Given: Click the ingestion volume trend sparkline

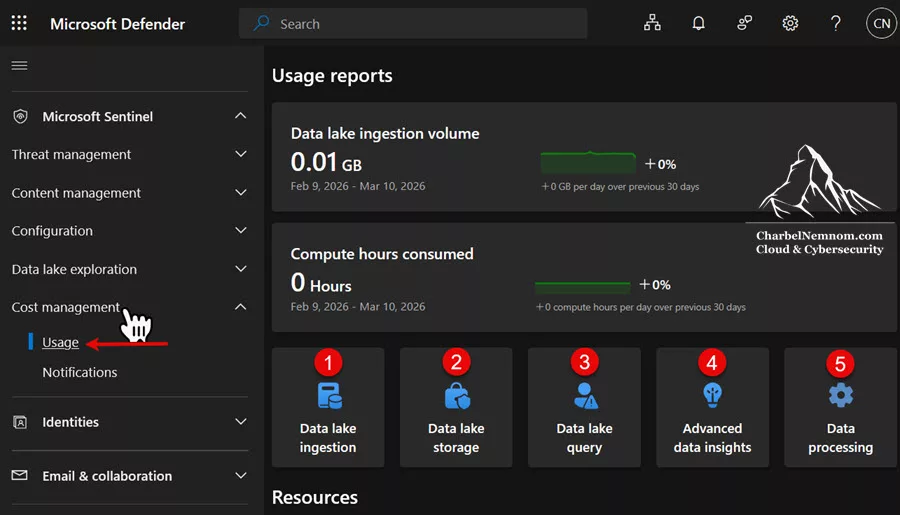Looking at the screenshot, I should 588,162.
